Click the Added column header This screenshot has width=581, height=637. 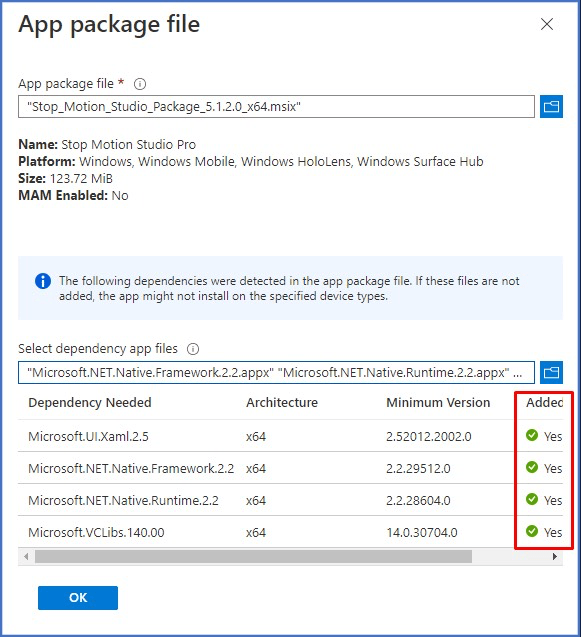(544, 402)
